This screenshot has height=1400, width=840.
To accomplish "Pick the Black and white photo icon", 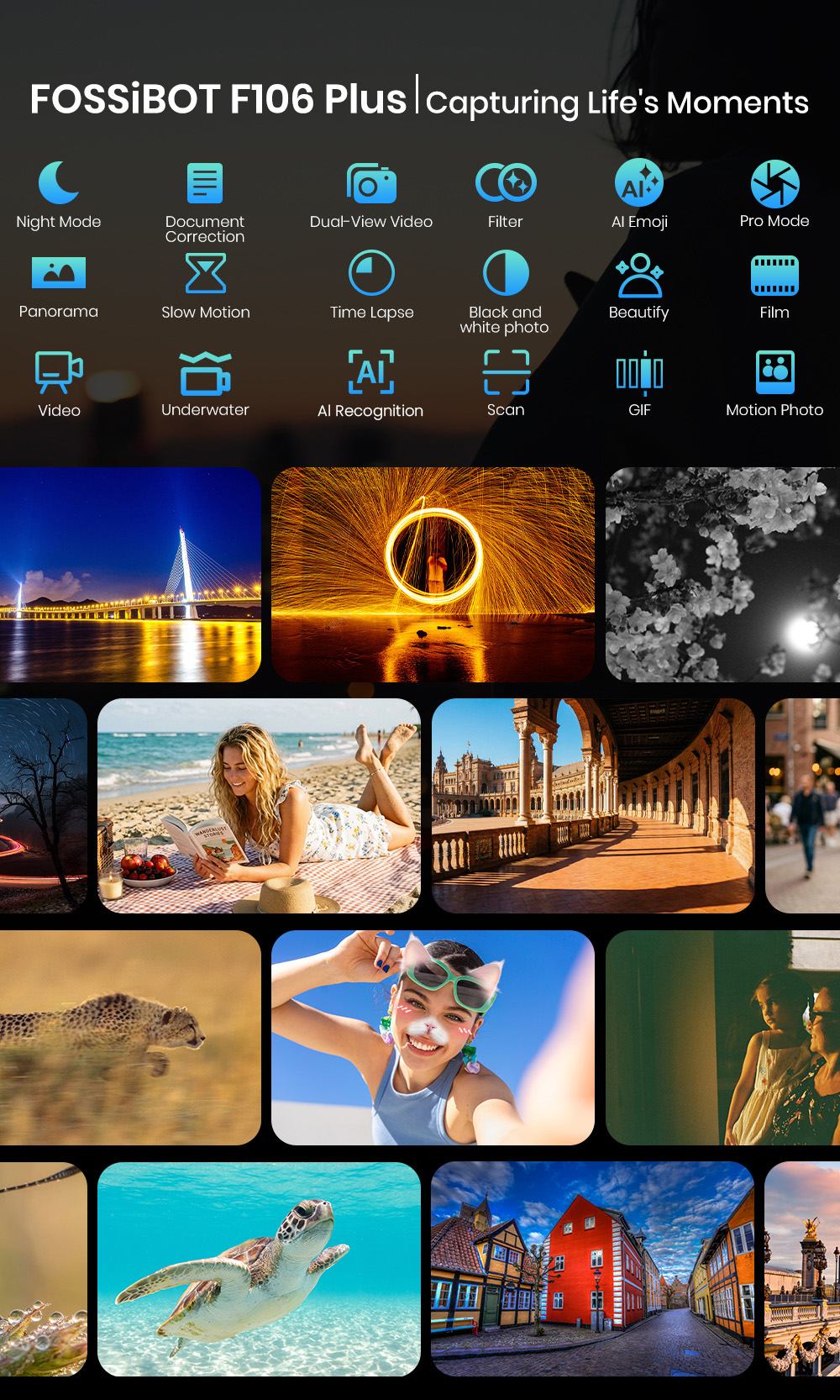I will (506, 272).
